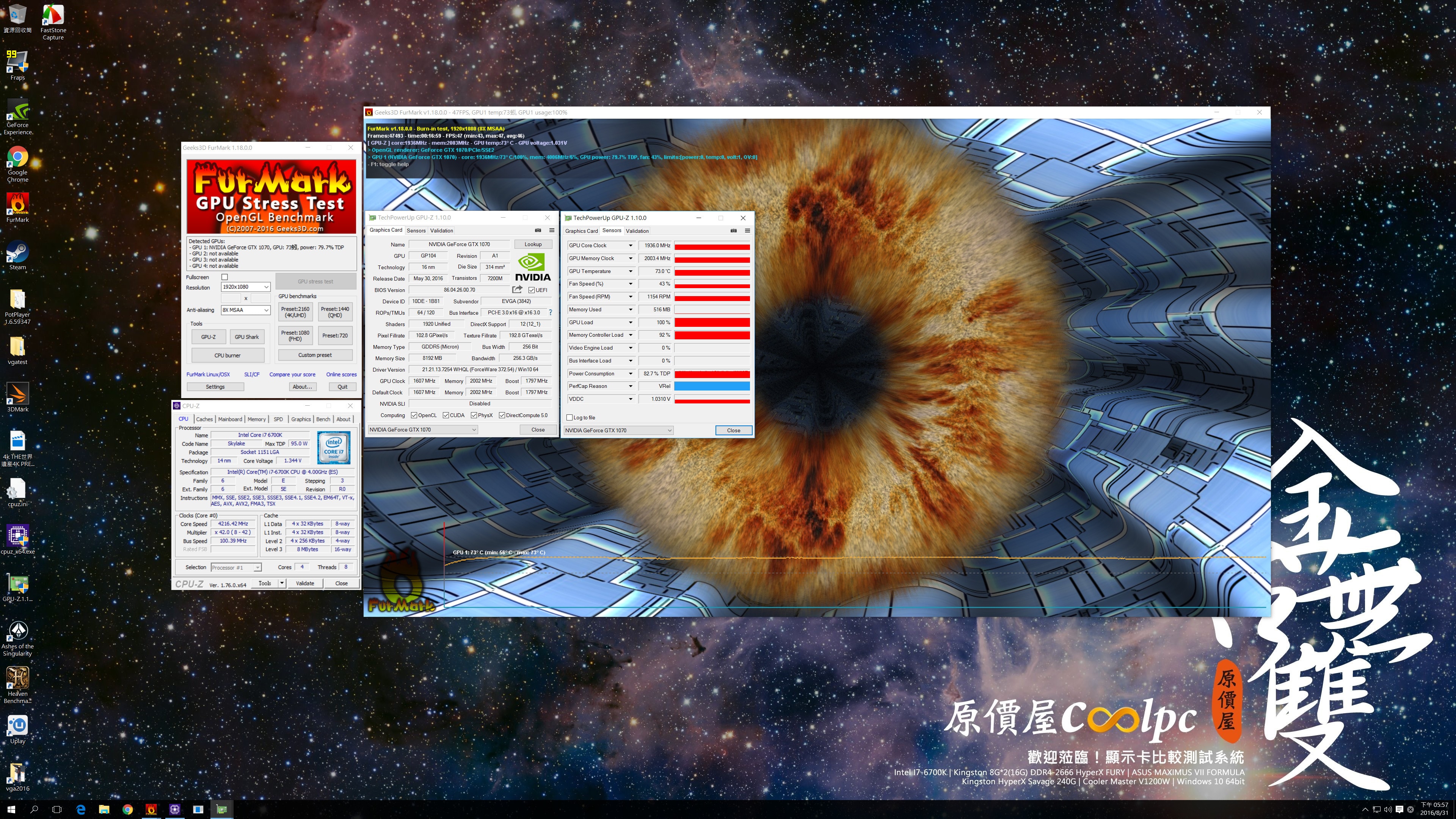Launch Steam from the desktop

[x=17, y=255]
